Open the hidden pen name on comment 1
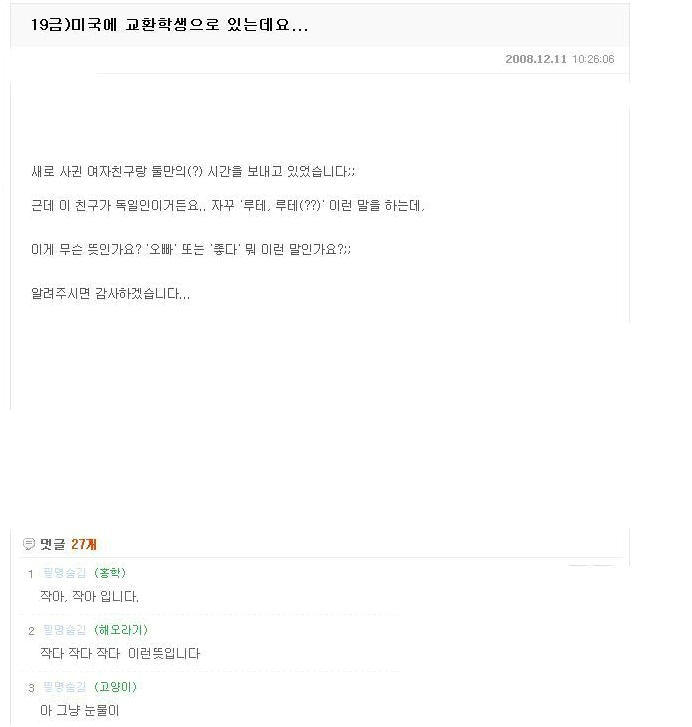Screen dimensions: 692x727 tap(64, 573)
